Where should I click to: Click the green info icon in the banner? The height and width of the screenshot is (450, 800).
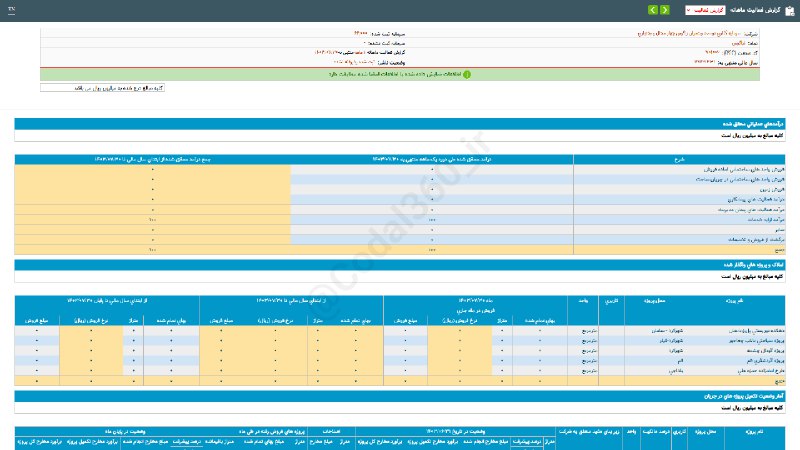(x=466, y=74)
